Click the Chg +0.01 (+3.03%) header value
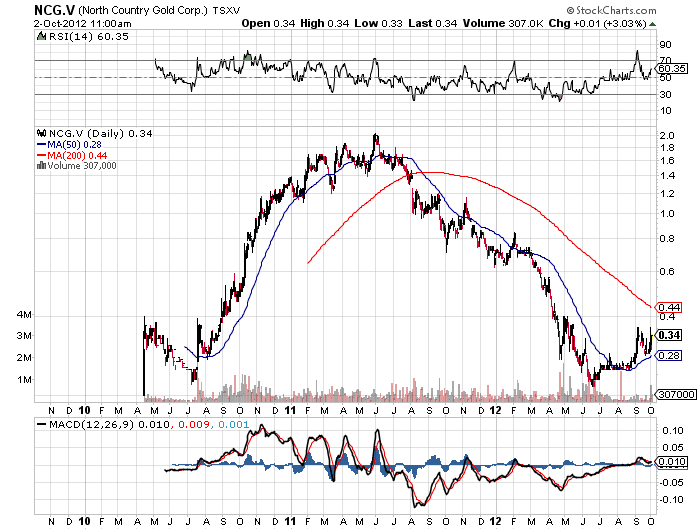700x530 pixels. pos(598,23)
